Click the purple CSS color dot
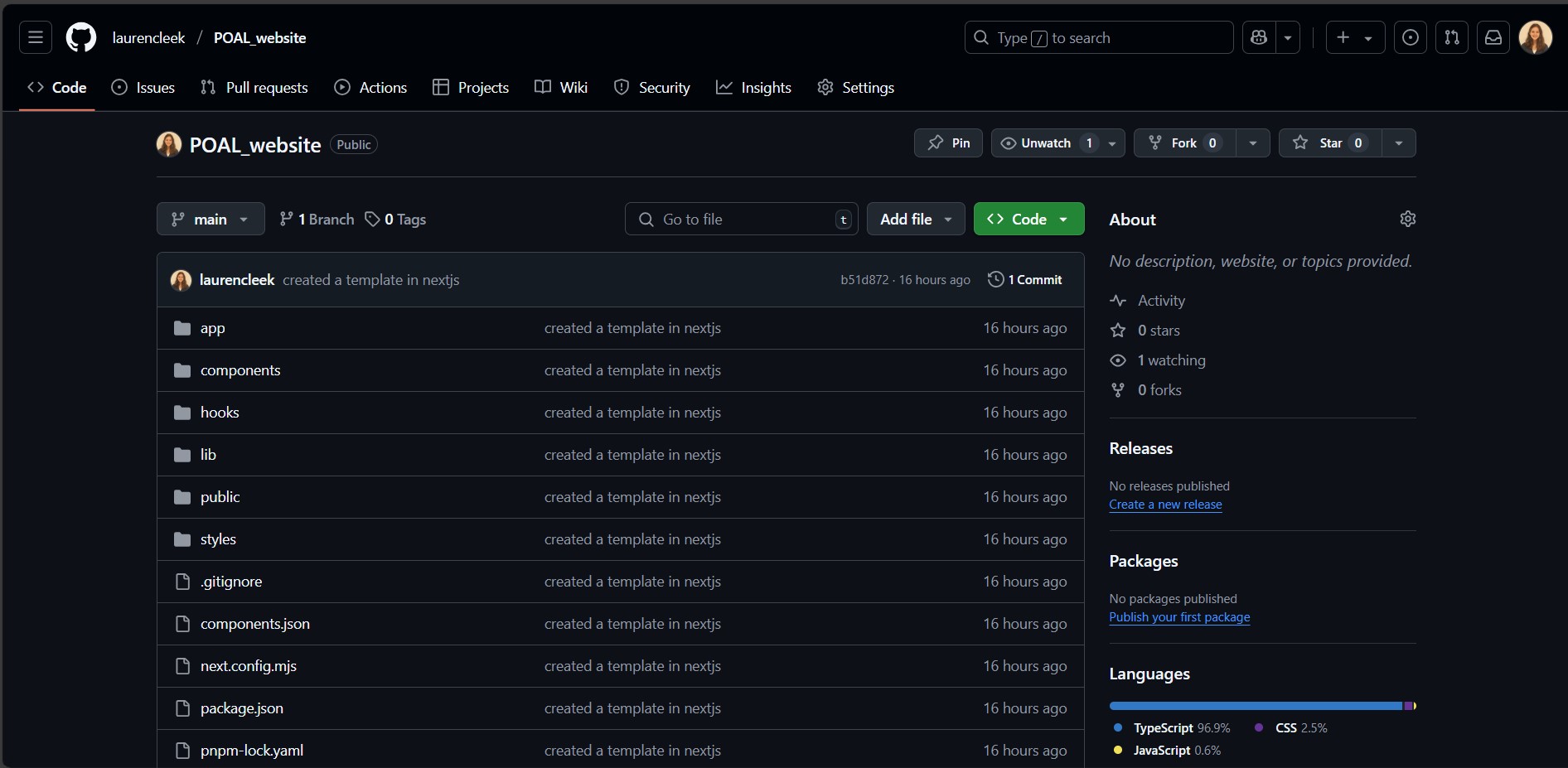This screenshot has width=1568, height=768. [1259, 727]
